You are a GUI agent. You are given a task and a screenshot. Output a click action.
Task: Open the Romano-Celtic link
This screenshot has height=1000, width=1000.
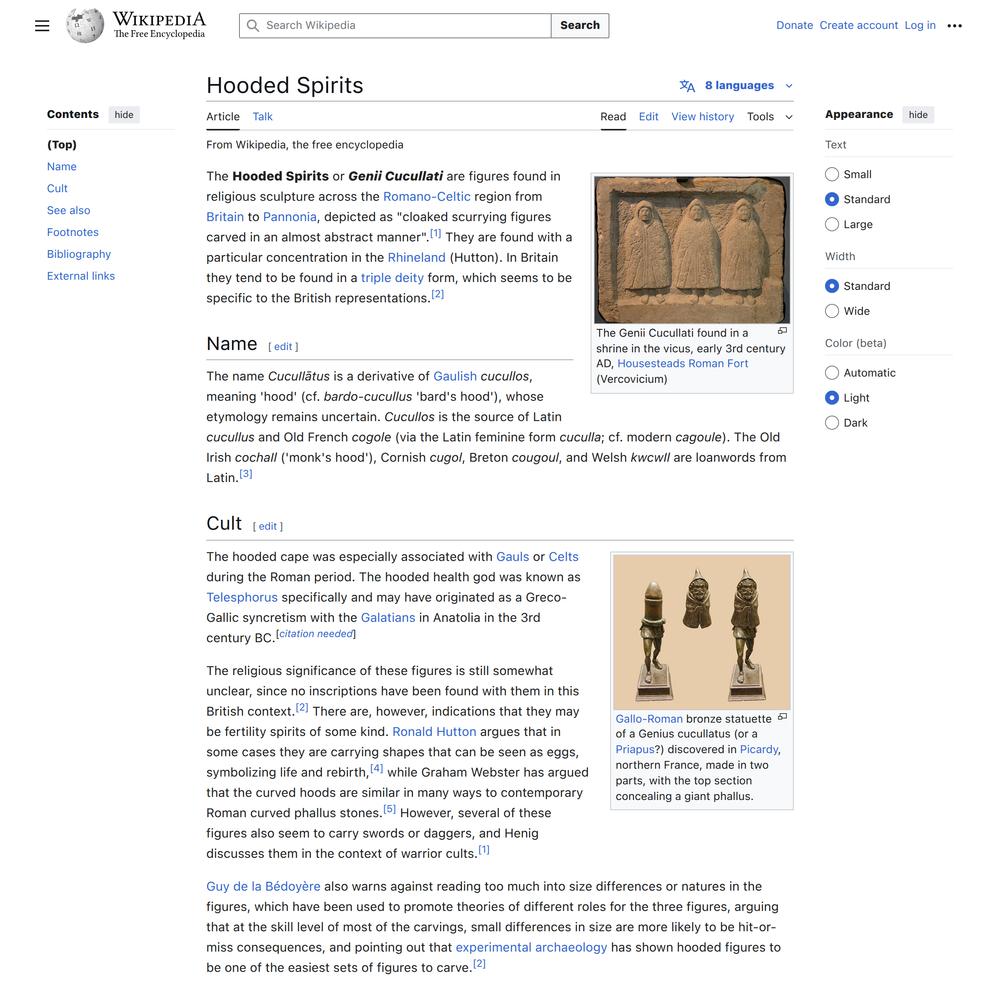point(427,196)
